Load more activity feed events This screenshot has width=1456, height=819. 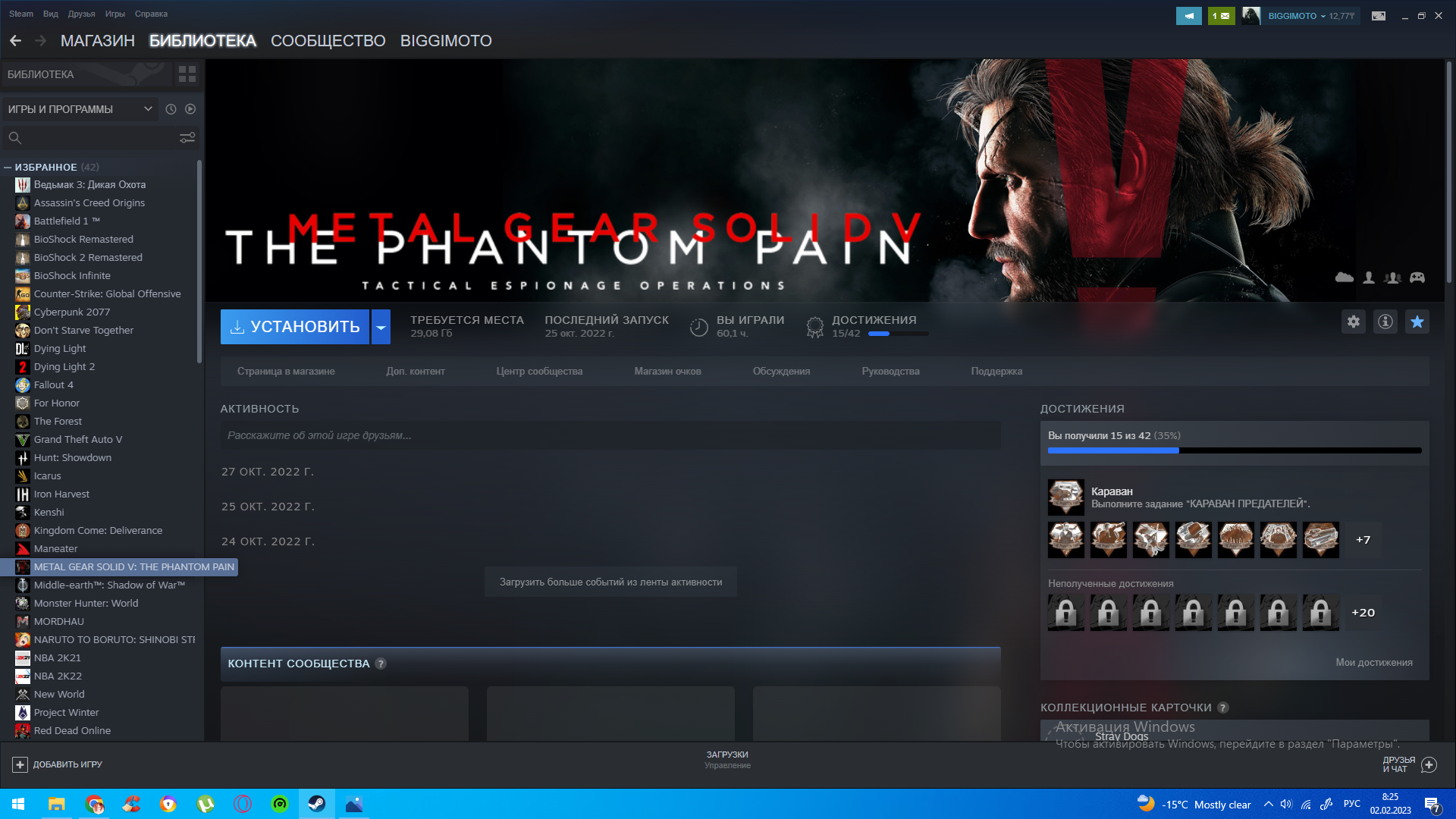tap(610, 582)
